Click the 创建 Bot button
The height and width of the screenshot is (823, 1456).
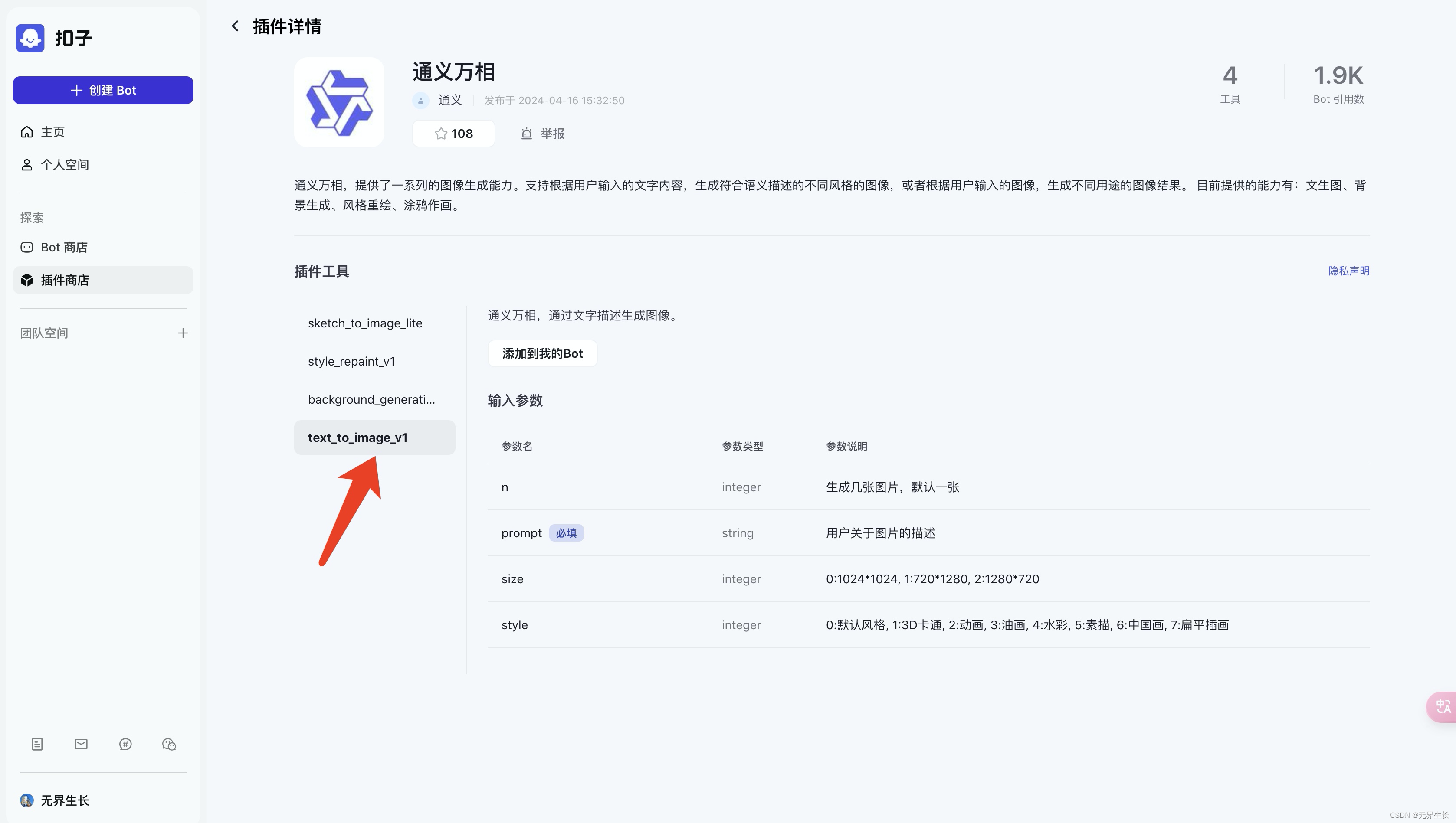pyautogui.click(x=103, y=90)
